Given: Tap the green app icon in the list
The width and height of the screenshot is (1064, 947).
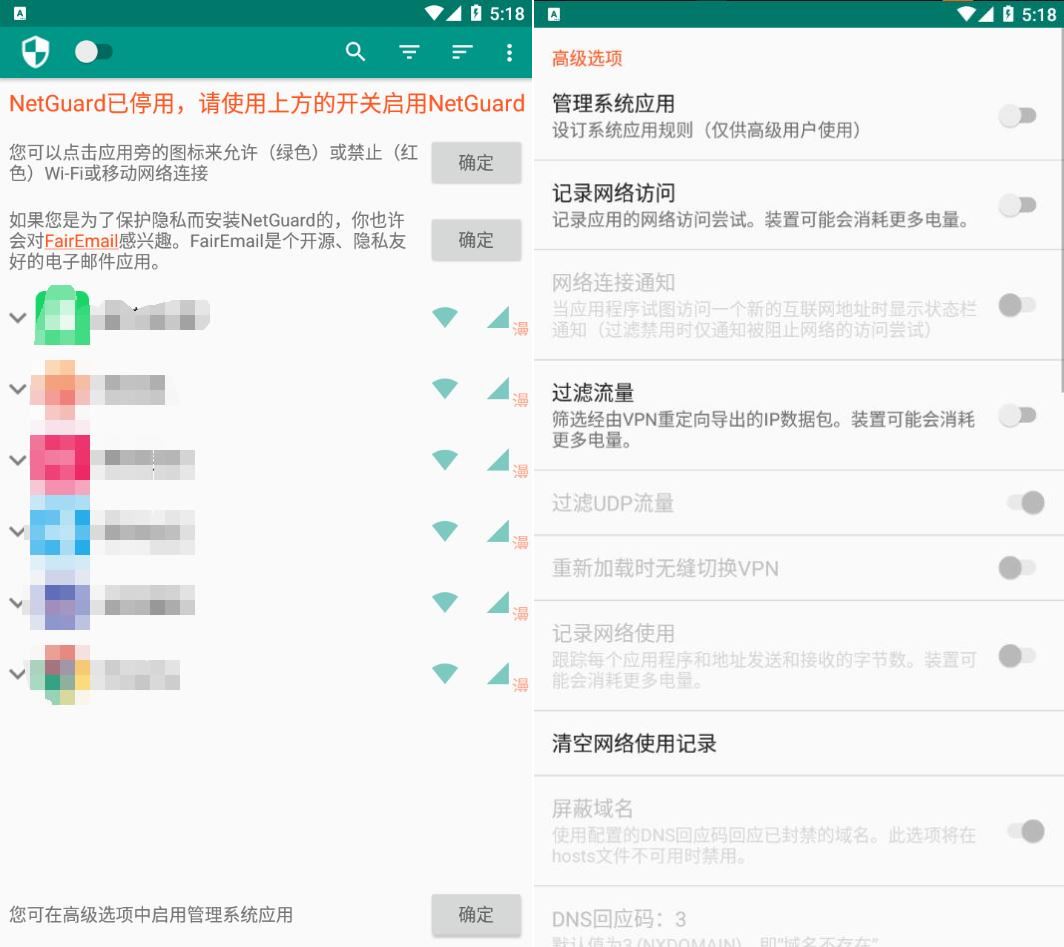Looking at the screenshot, I should [x=61, y=315].
